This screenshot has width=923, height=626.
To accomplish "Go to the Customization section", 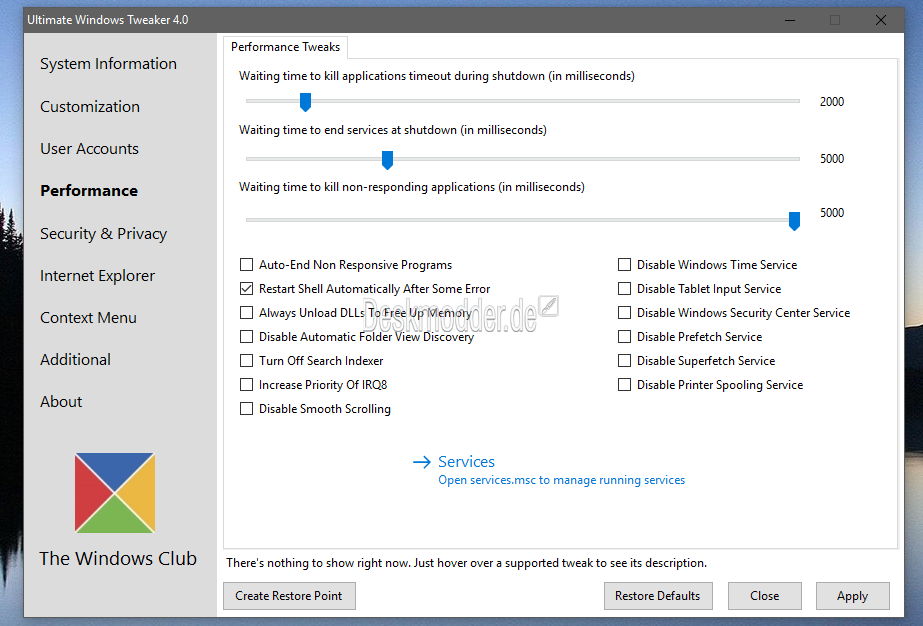I will click(90, 107).
